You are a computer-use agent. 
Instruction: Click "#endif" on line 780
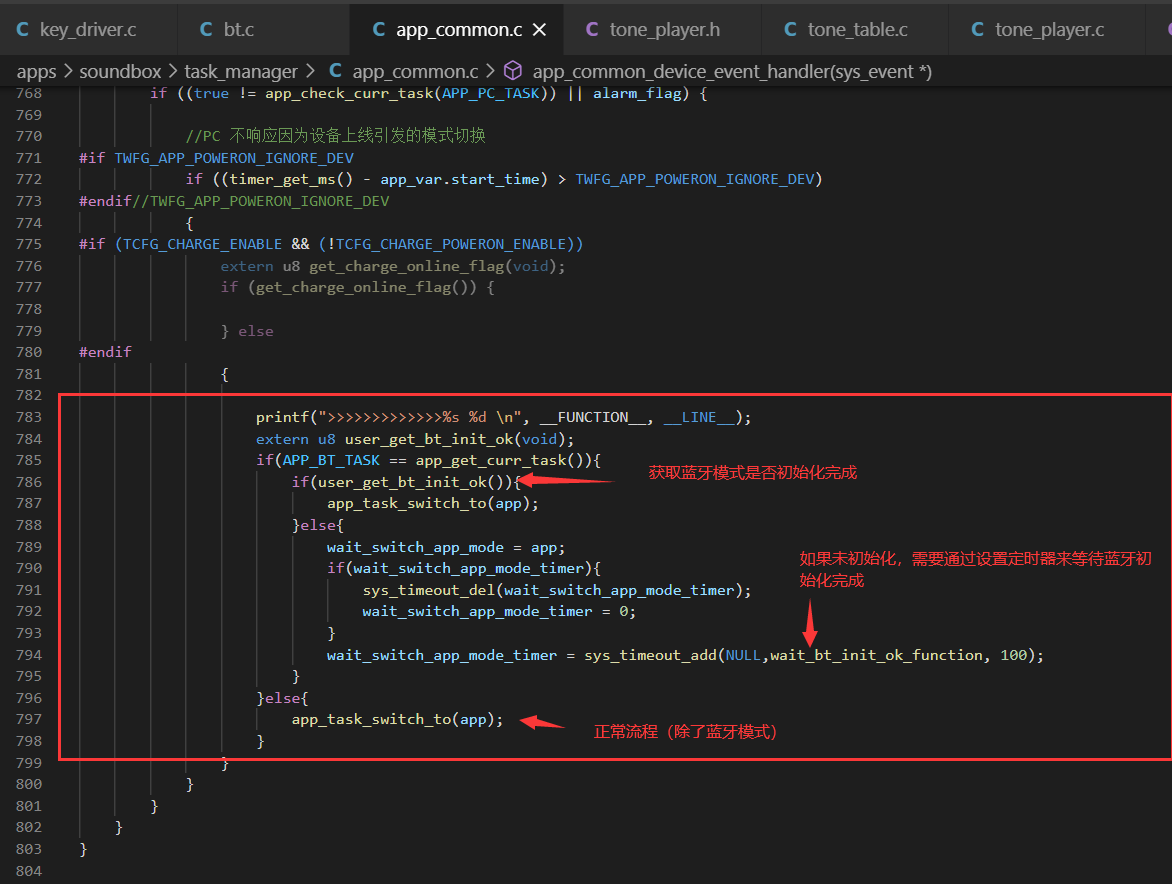click(105, 352)
